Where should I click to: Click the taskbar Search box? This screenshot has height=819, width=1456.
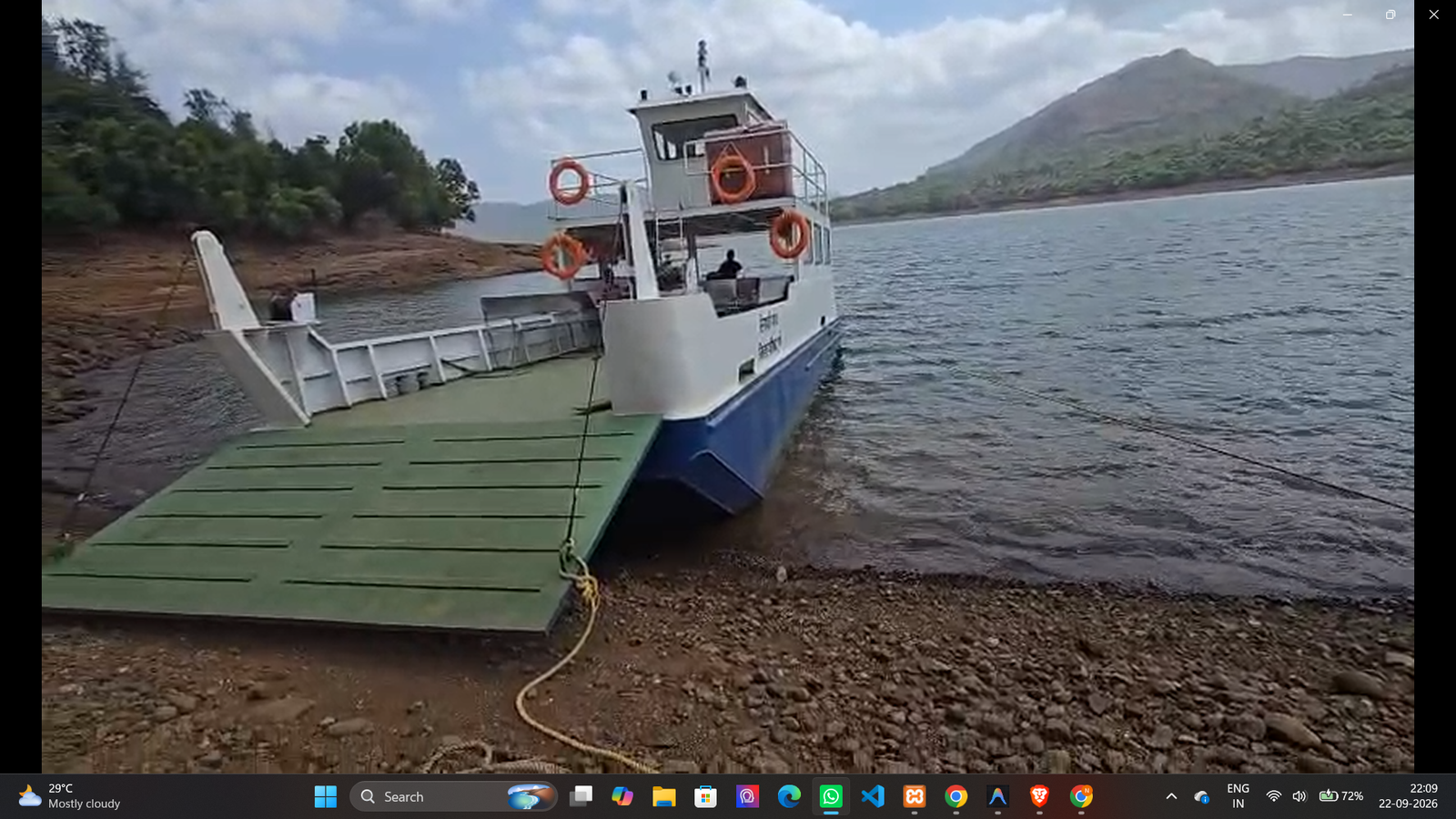pos(453,796)
